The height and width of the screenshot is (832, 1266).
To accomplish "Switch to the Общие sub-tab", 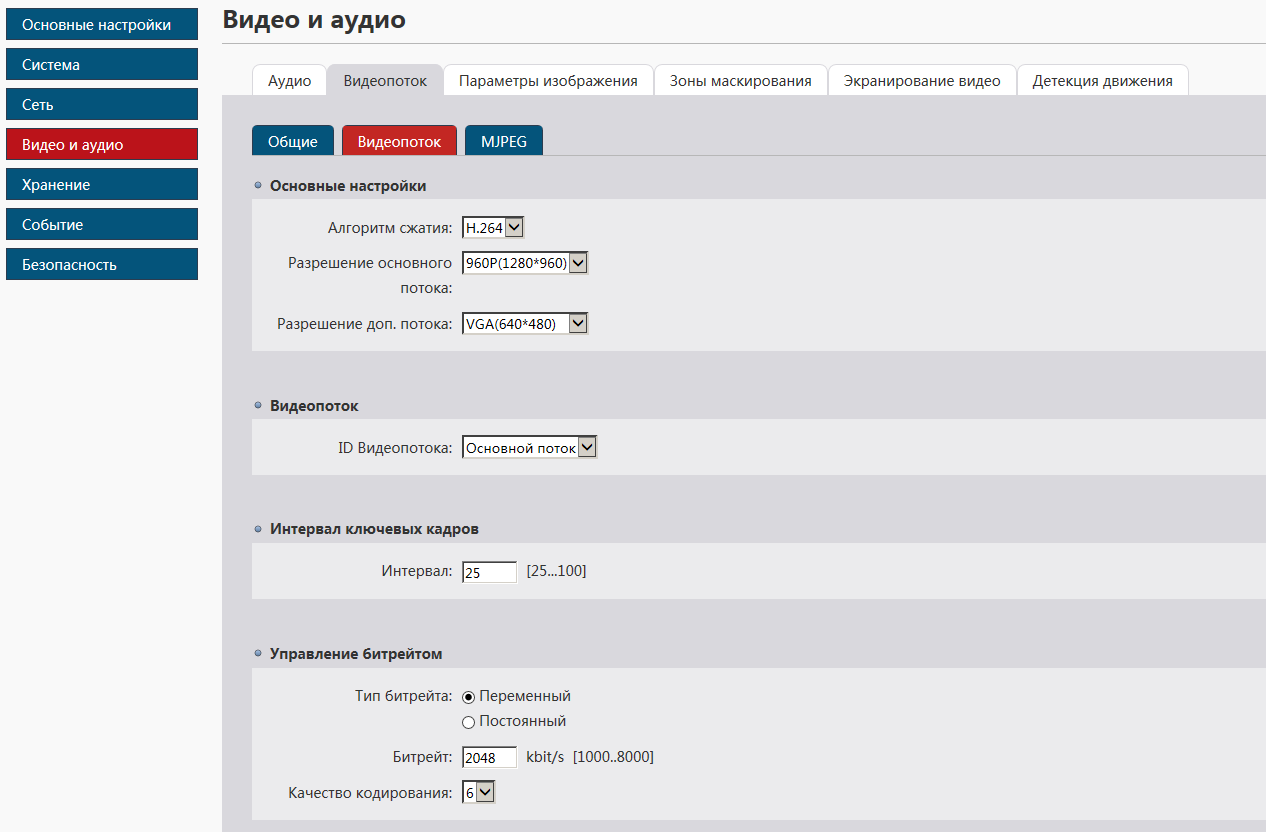I will click(293, 141).
